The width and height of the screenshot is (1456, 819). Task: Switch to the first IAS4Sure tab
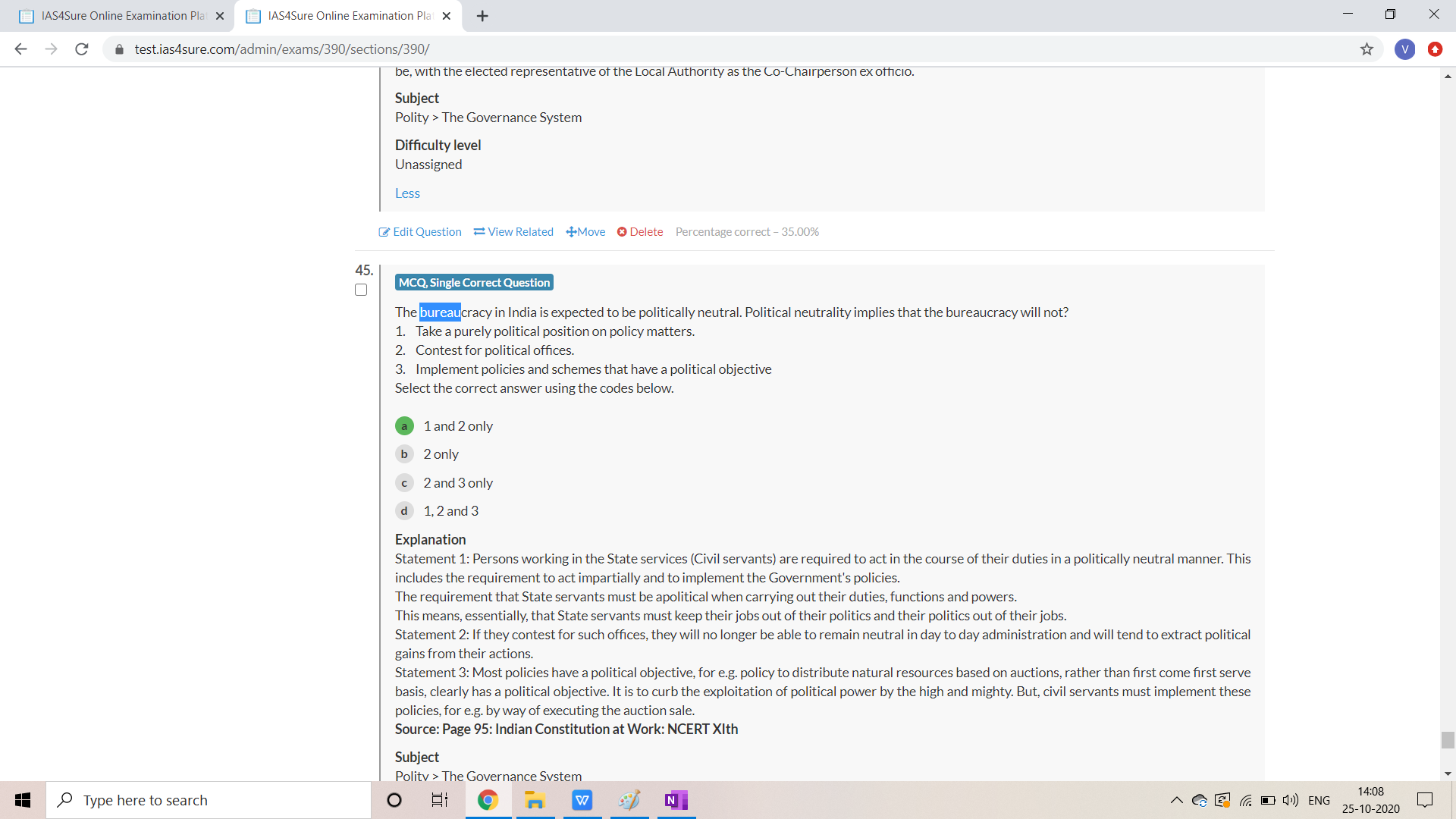point(121,16)
